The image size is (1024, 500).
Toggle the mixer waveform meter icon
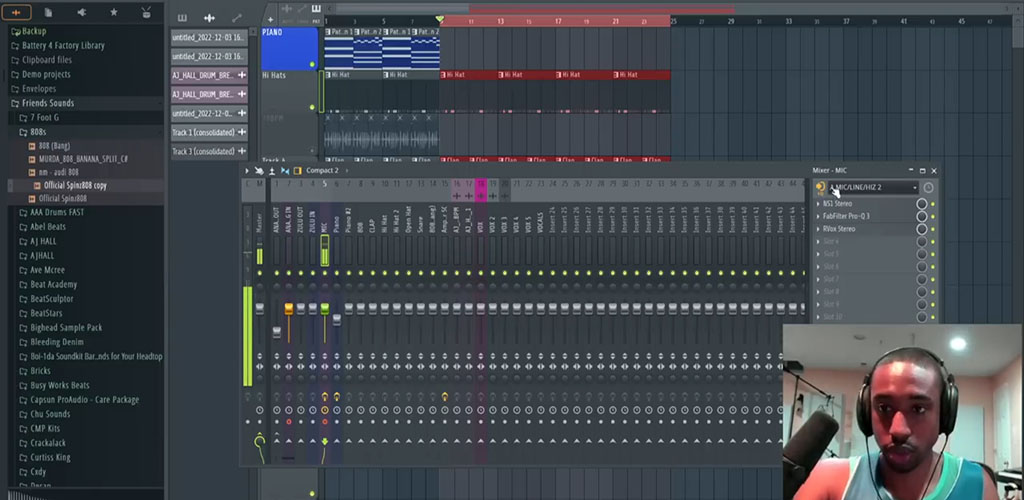click(x=285, y=171)
